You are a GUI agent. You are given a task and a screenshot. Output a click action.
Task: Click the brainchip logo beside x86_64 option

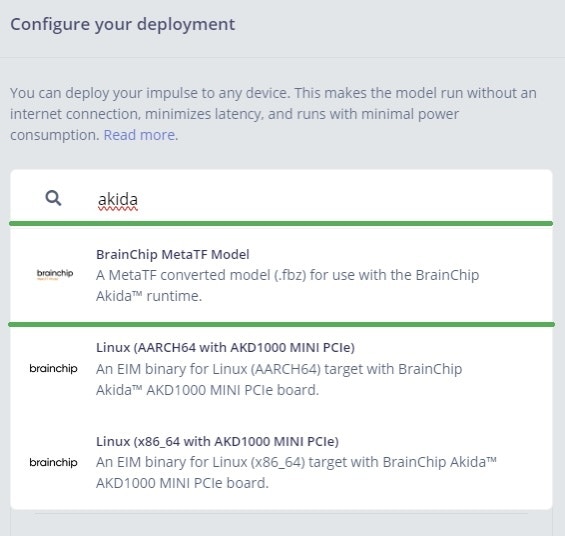[53, 462]
